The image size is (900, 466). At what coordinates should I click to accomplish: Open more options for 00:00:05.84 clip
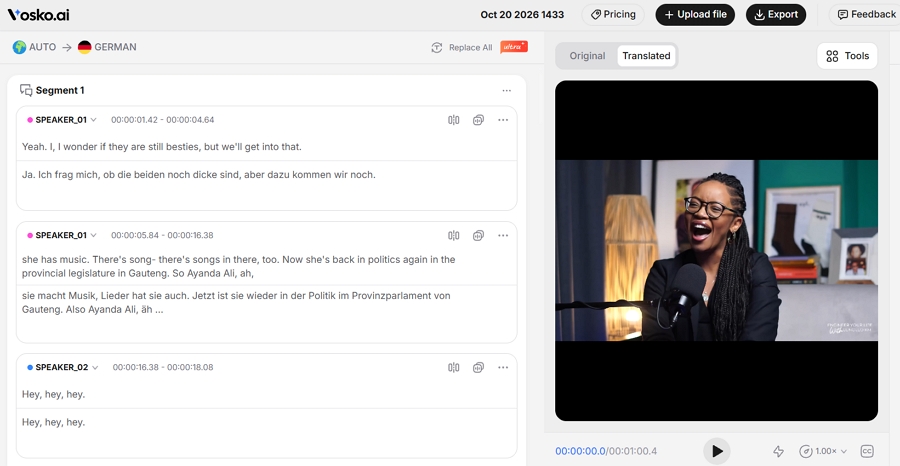coord(503,235)
